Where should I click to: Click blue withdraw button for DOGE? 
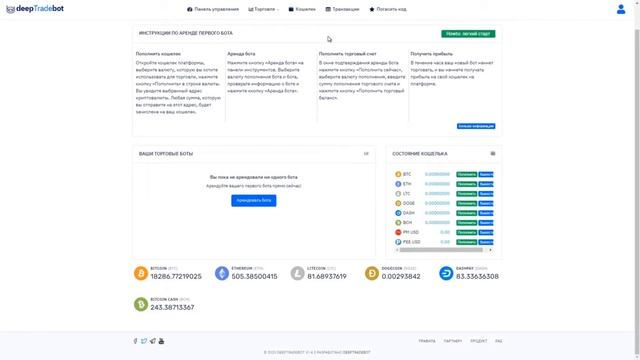coord(486,203)
